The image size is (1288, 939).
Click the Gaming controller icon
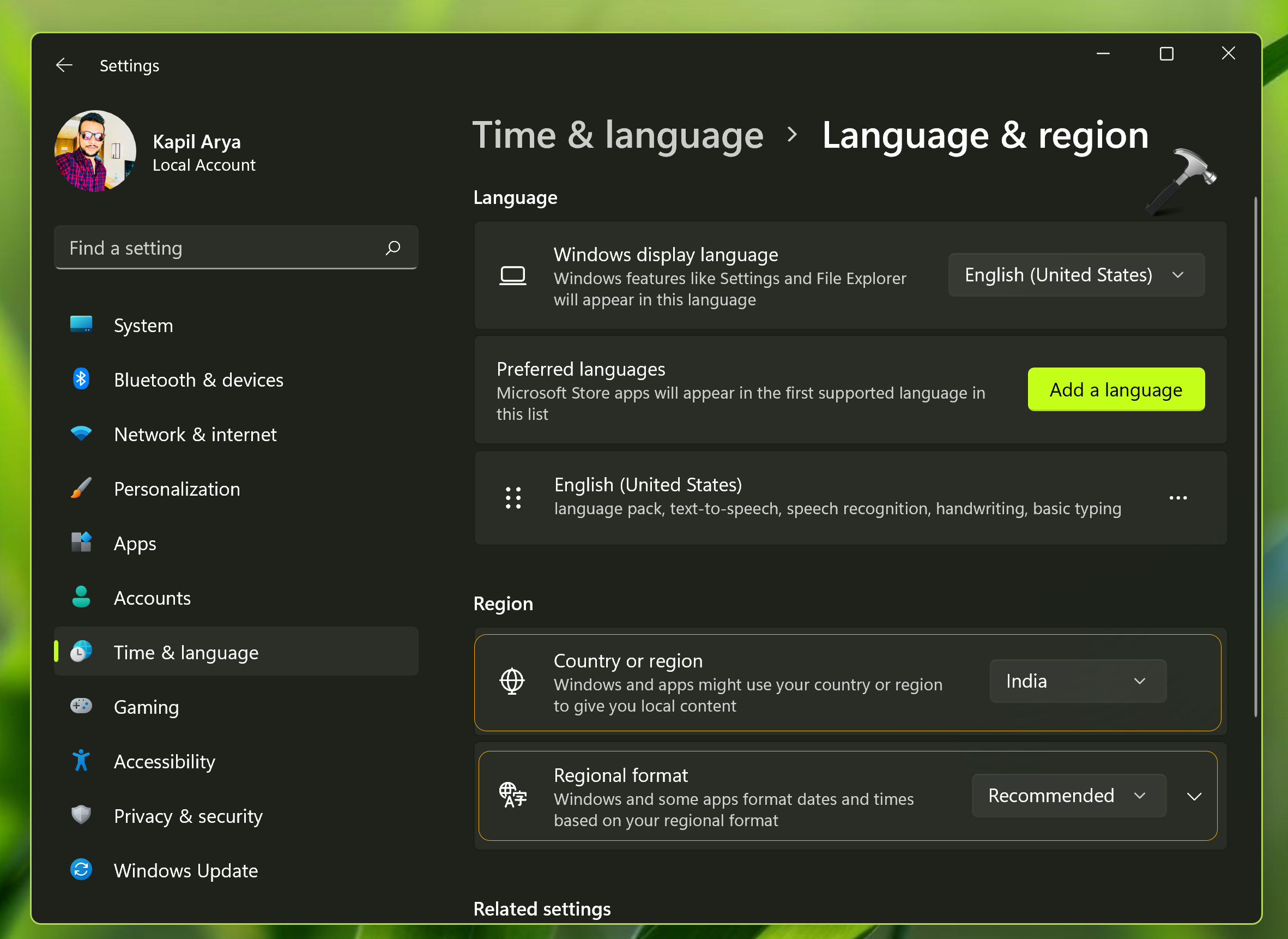point(81,706)
